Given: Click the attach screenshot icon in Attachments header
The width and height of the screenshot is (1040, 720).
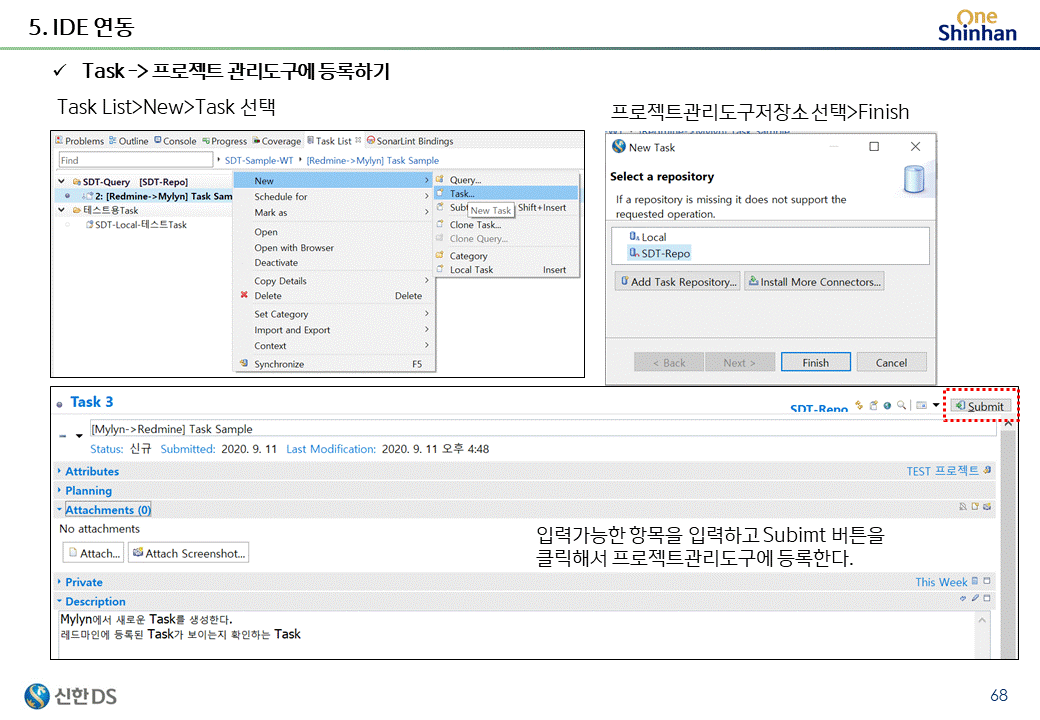Looking at the screenshot, I should point(987,507).
